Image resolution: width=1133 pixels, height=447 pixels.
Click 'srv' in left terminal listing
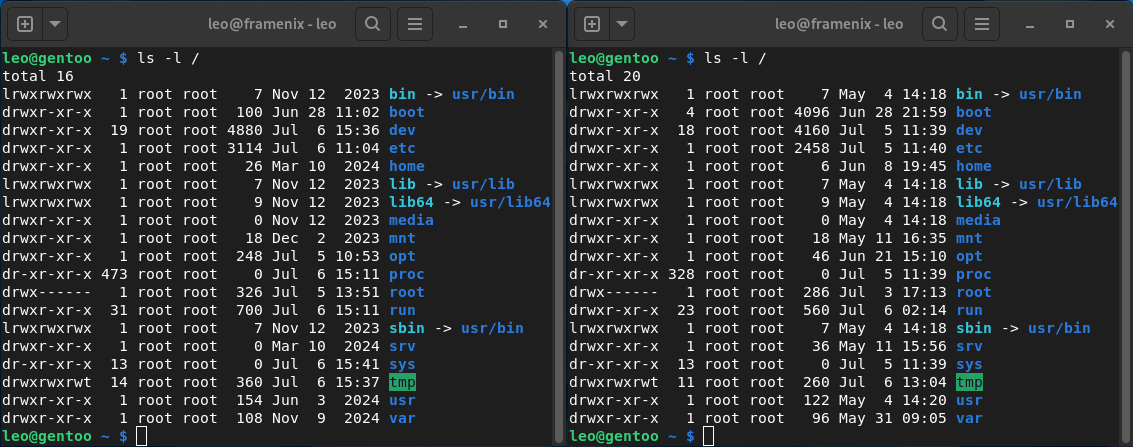coord(402,347)
